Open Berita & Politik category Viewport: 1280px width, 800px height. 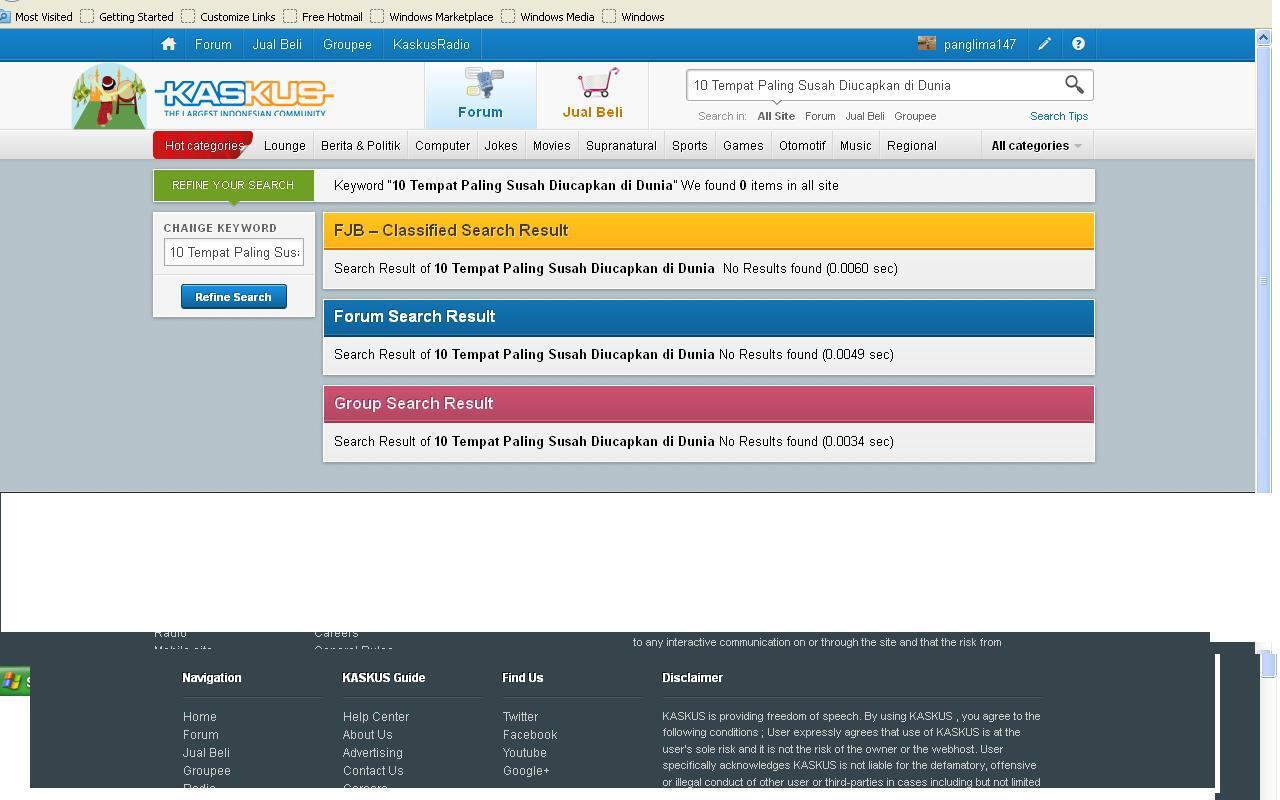(361, 145)
